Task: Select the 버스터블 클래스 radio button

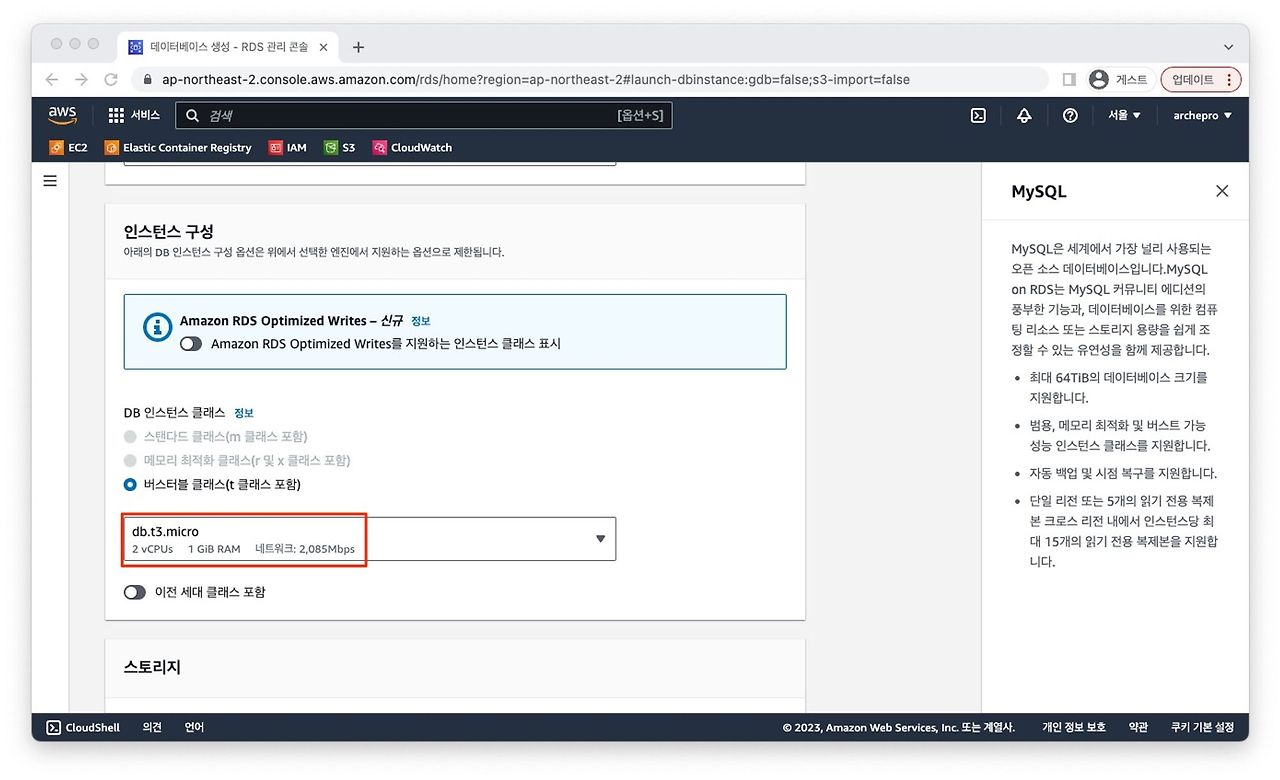Action: (x=130, y=485)
